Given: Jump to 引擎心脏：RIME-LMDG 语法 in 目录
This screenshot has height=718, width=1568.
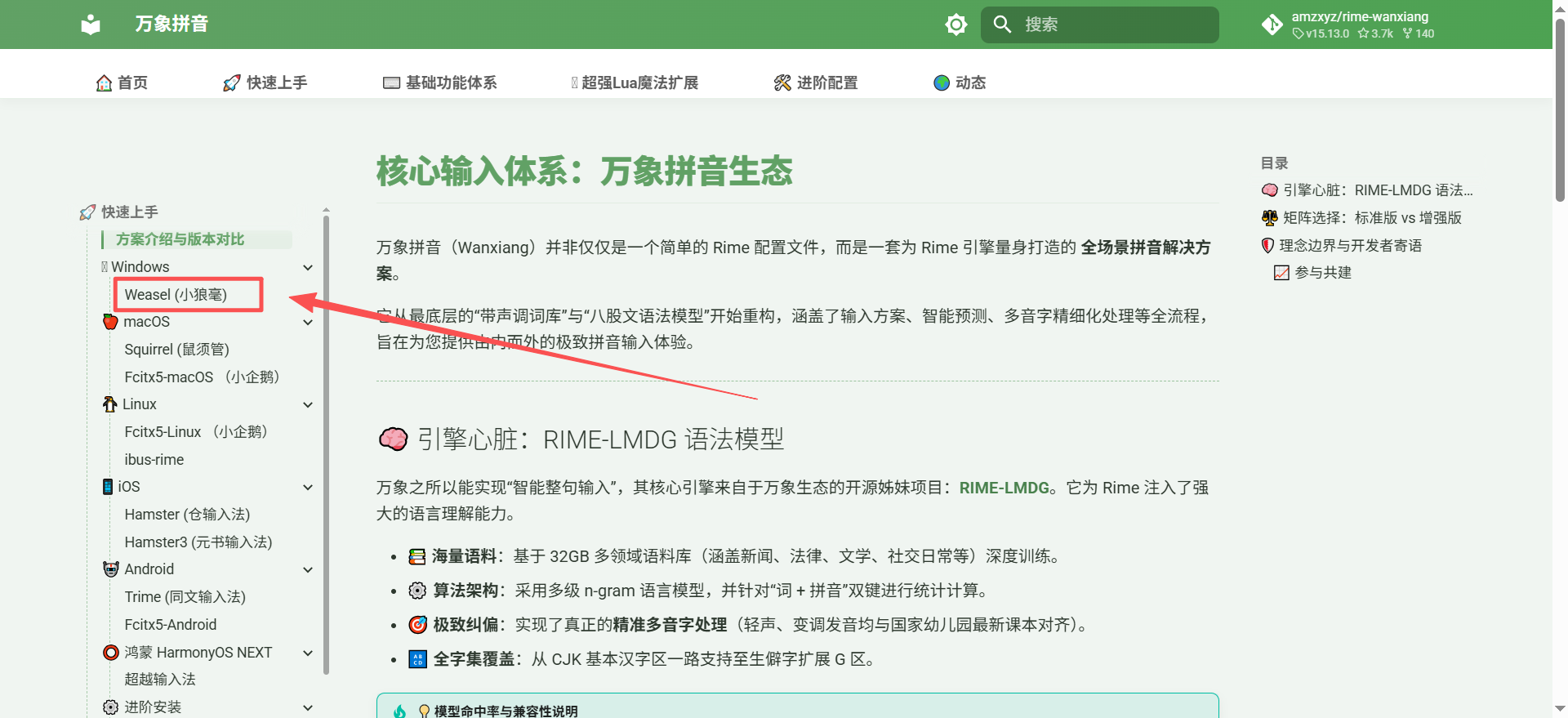Looking at the screenshot, I should [1367, 190].
